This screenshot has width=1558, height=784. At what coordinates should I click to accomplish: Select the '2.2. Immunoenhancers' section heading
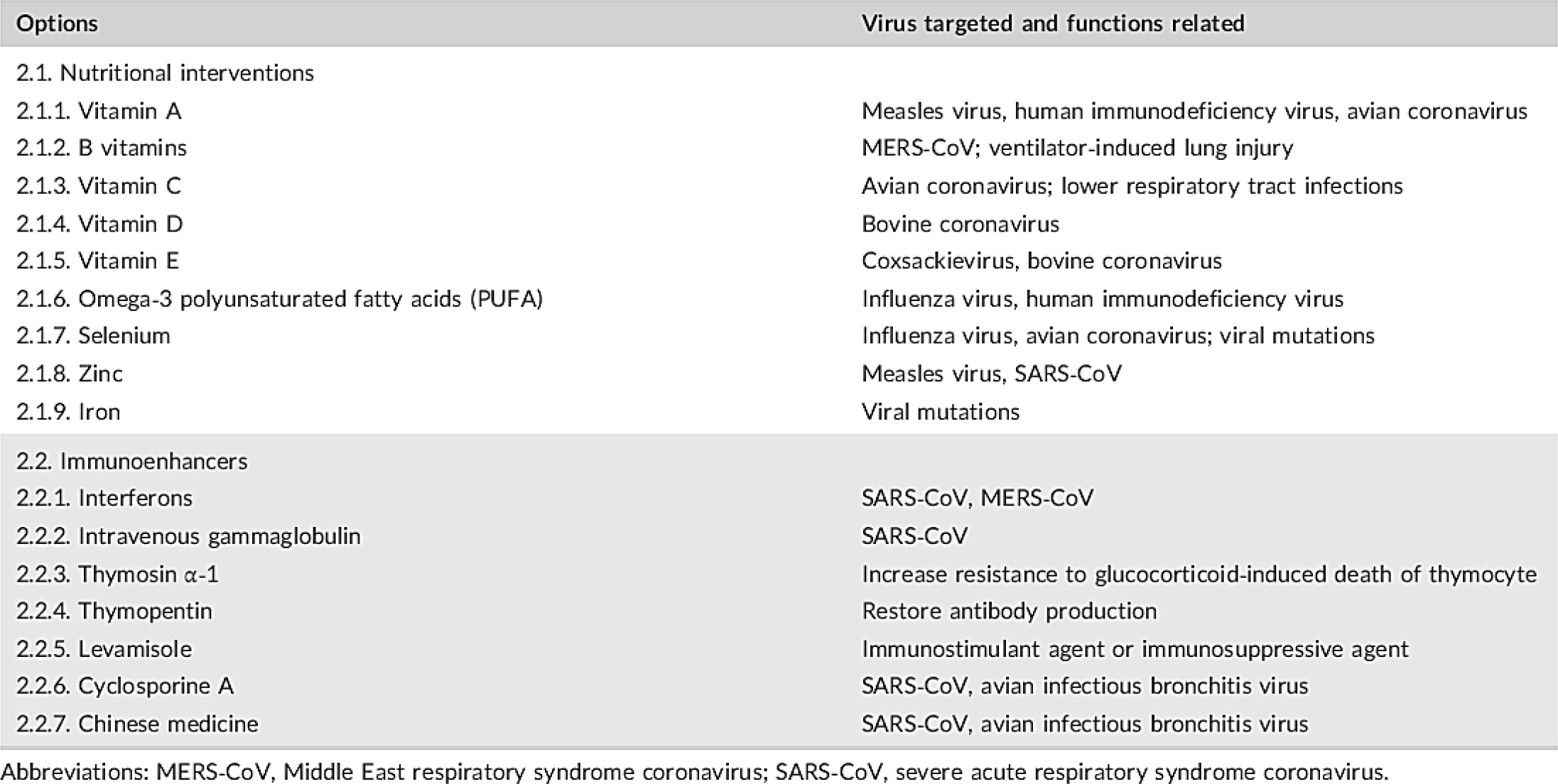[x=132, y=461]
